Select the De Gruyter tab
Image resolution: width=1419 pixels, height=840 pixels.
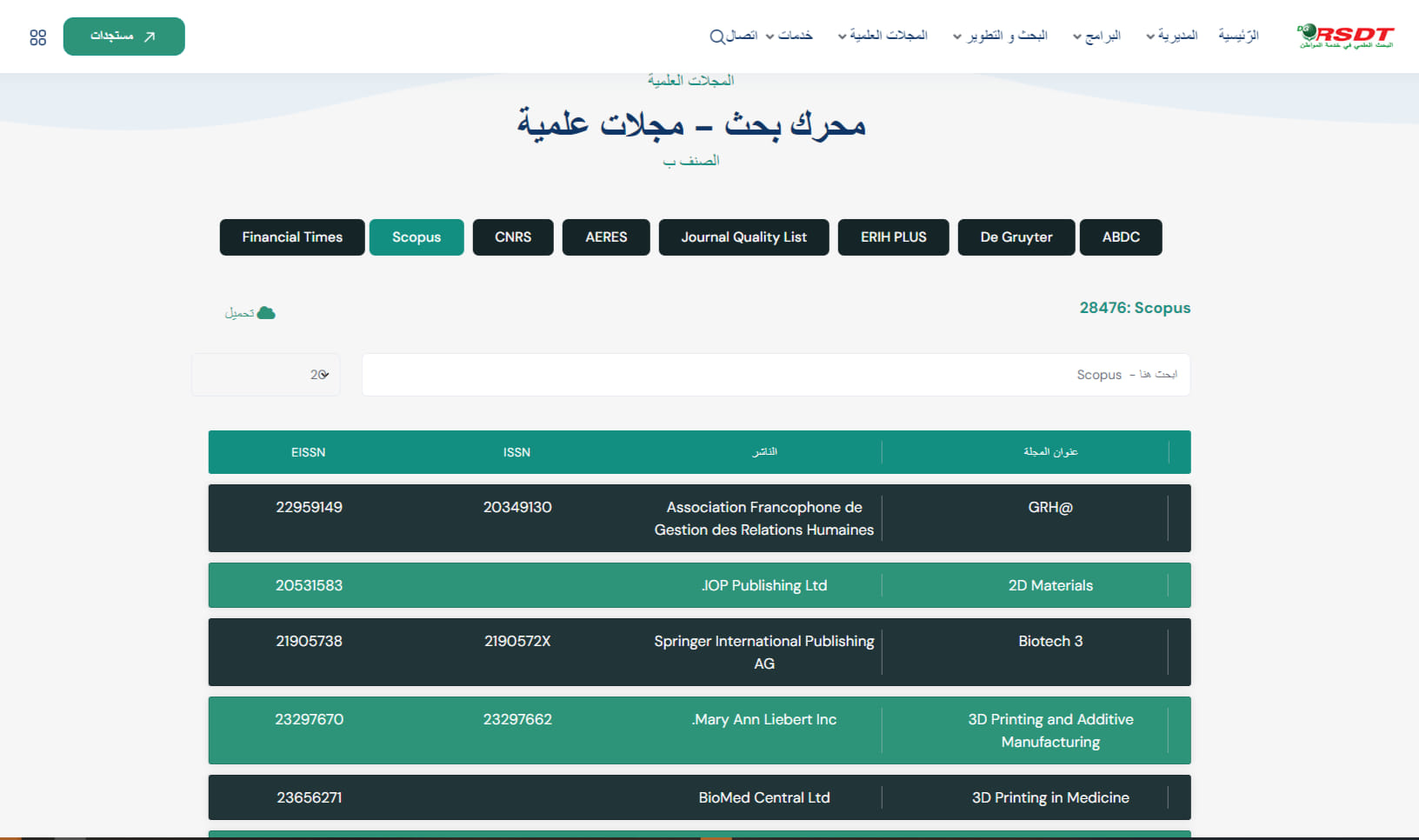click(1016, 237)
